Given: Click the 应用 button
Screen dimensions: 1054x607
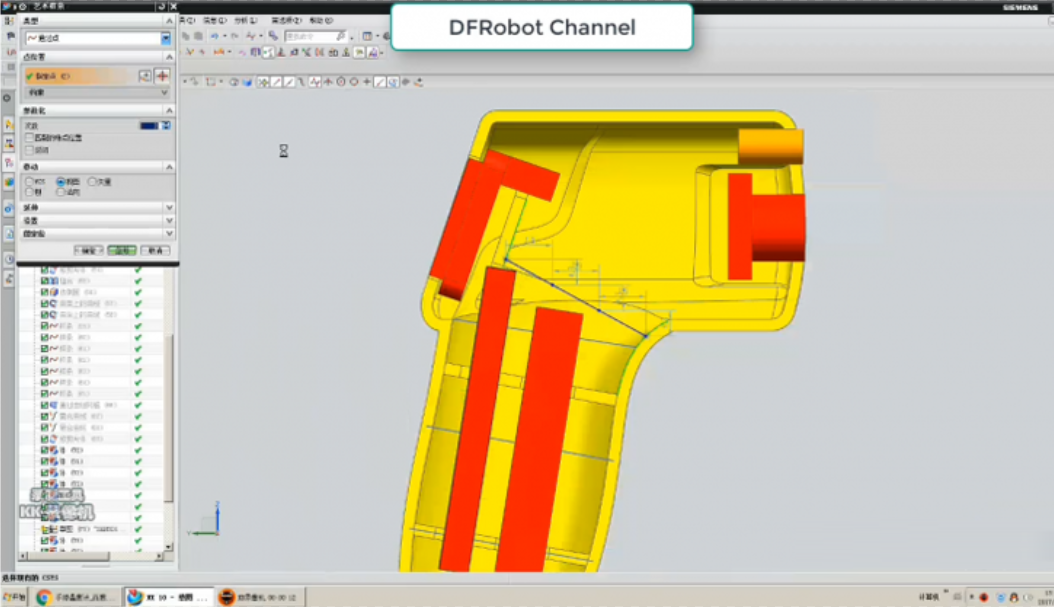Looking at the screenshot, I should 122,250.
